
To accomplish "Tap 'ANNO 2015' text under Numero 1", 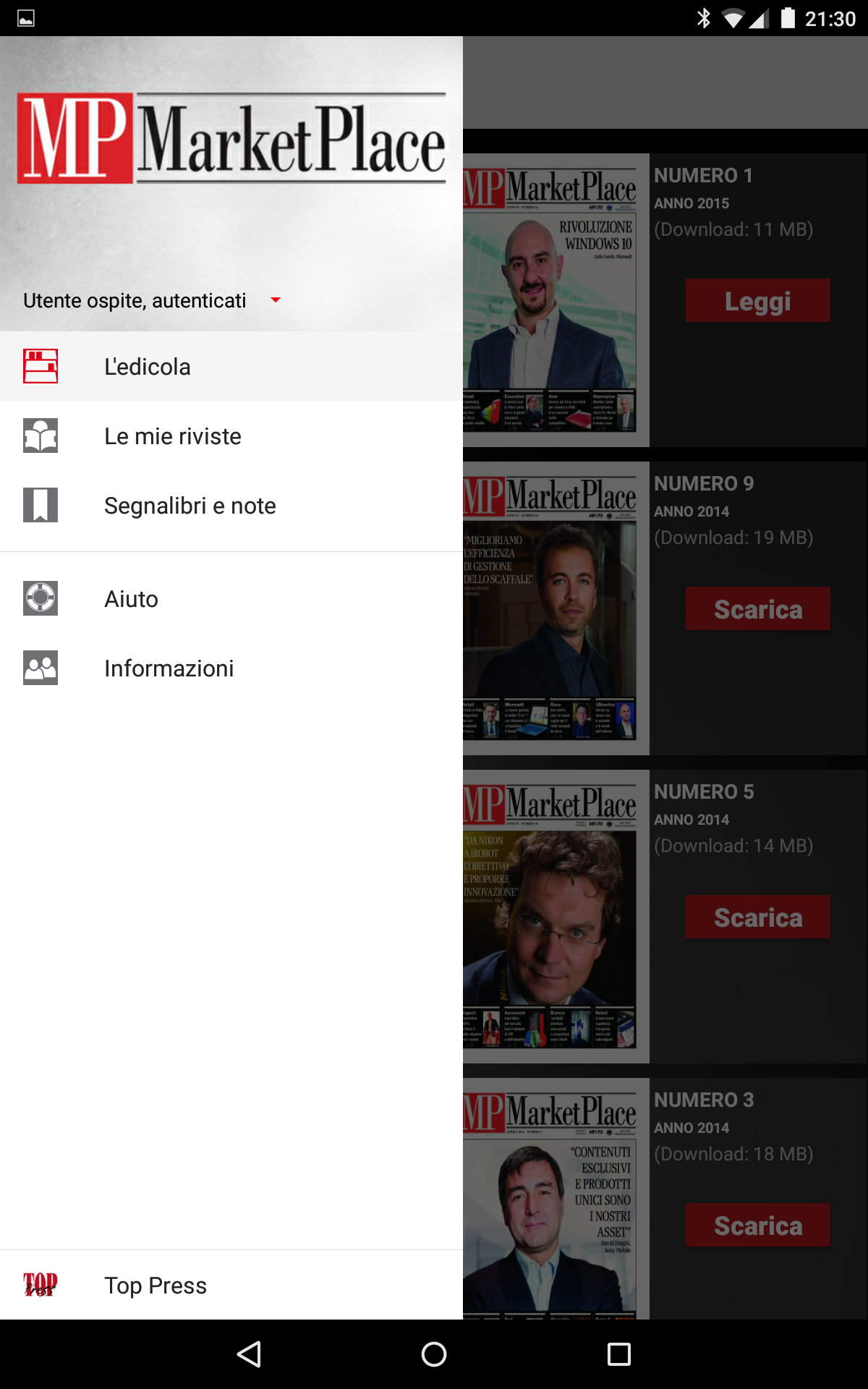I will click(x=692, y=203).
